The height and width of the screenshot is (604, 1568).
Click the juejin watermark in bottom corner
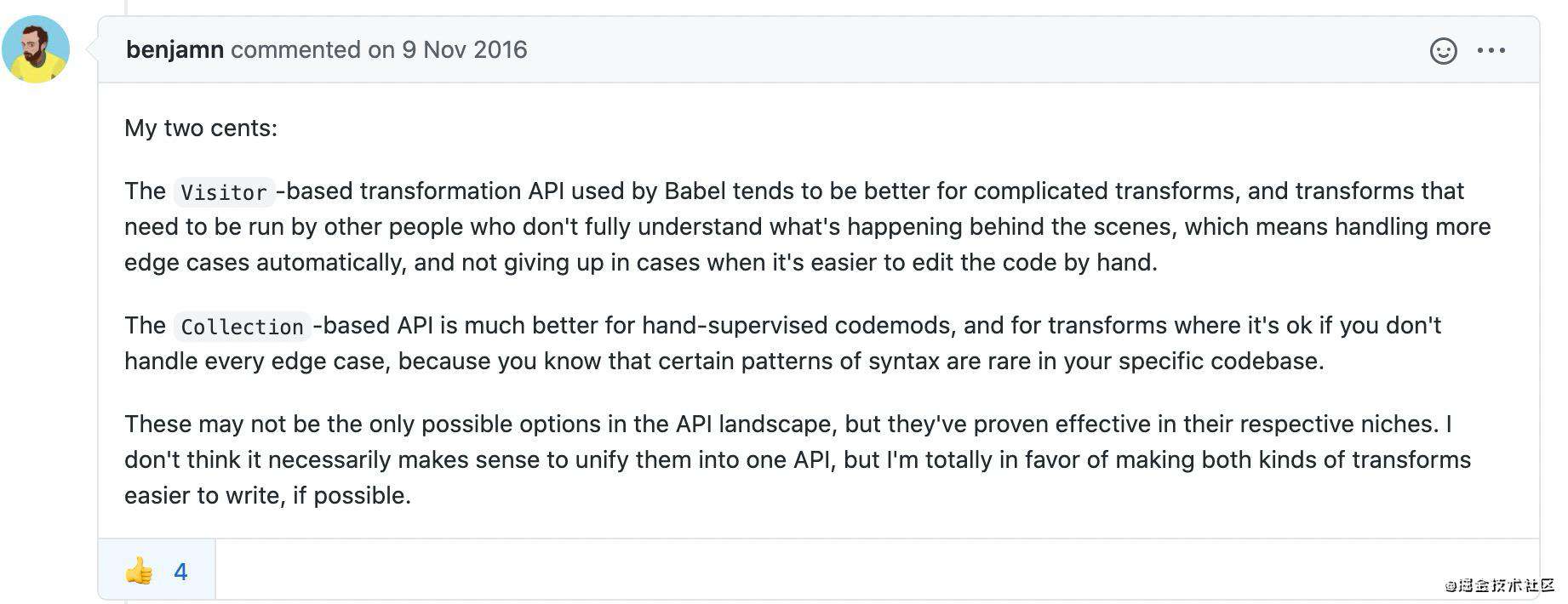pos(1499,585)
